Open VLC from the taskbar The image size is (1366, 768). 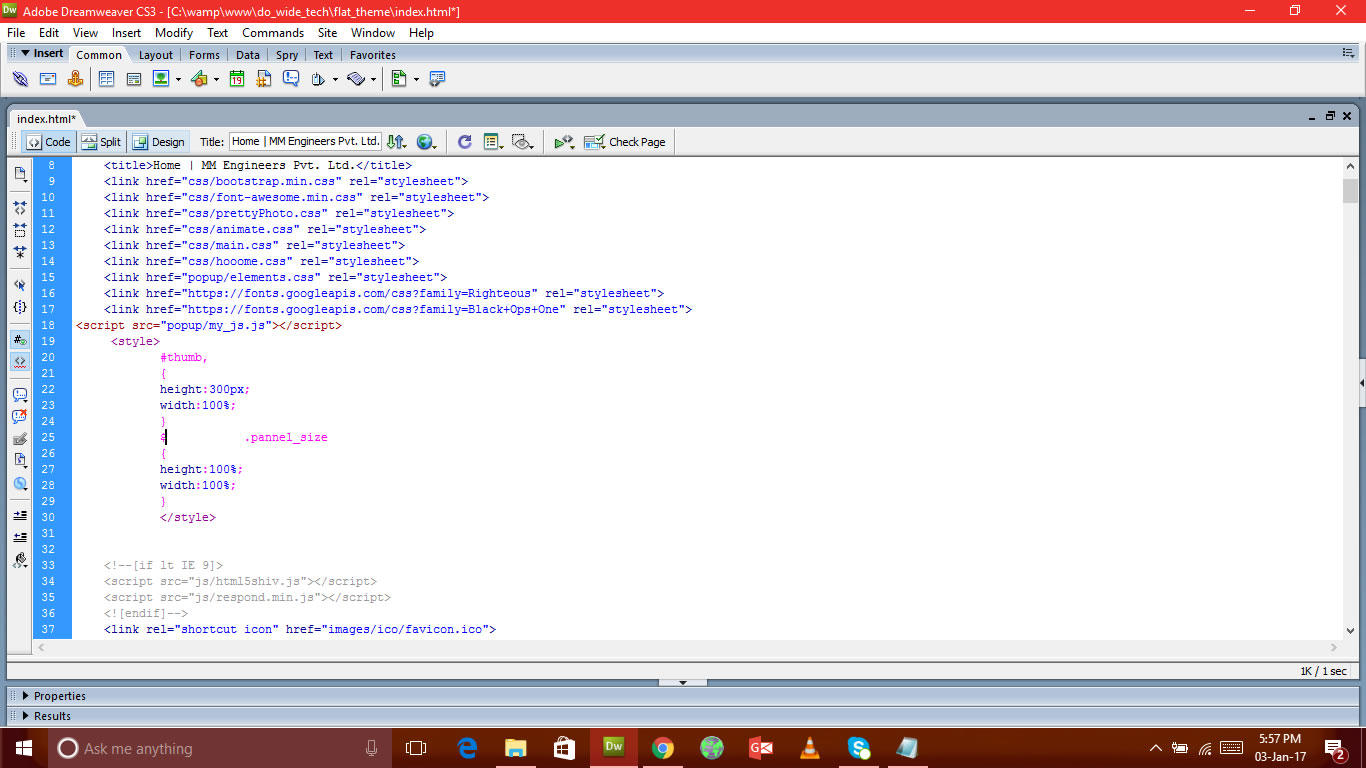point(810,748)
